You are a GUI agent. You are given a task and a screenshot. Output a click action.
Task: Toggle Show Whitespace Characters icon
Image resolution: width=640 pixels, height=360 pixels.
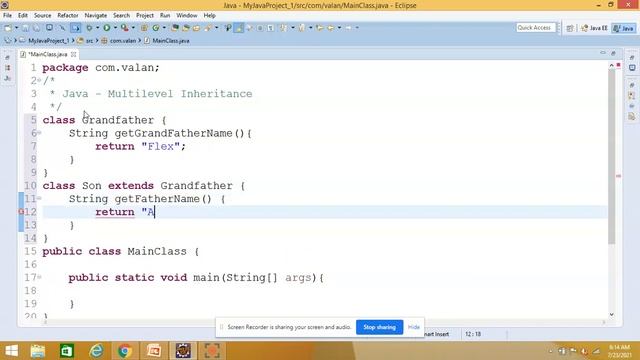[271, 28]
